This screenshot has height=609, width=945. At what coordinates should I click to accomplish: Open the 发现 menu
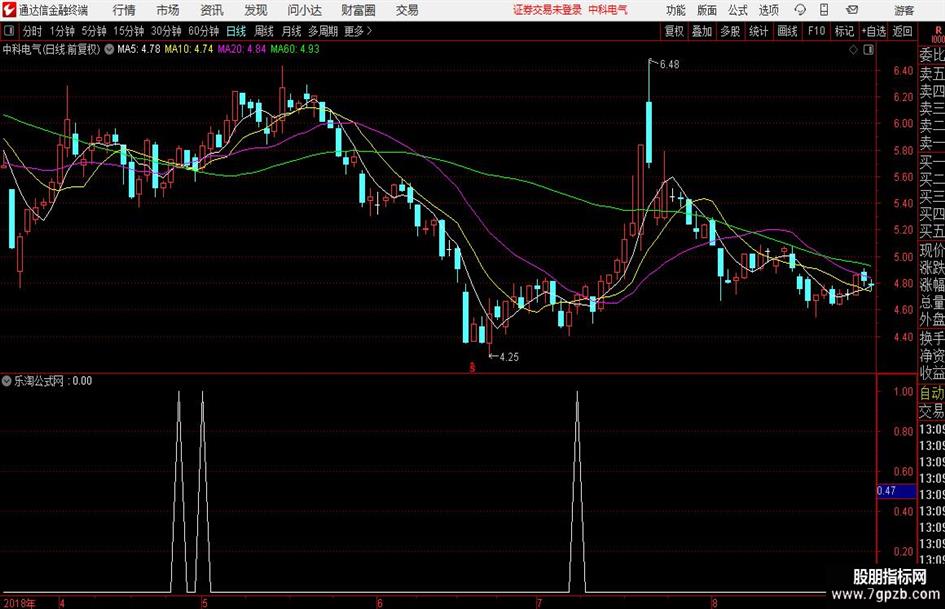click(256, 10)
